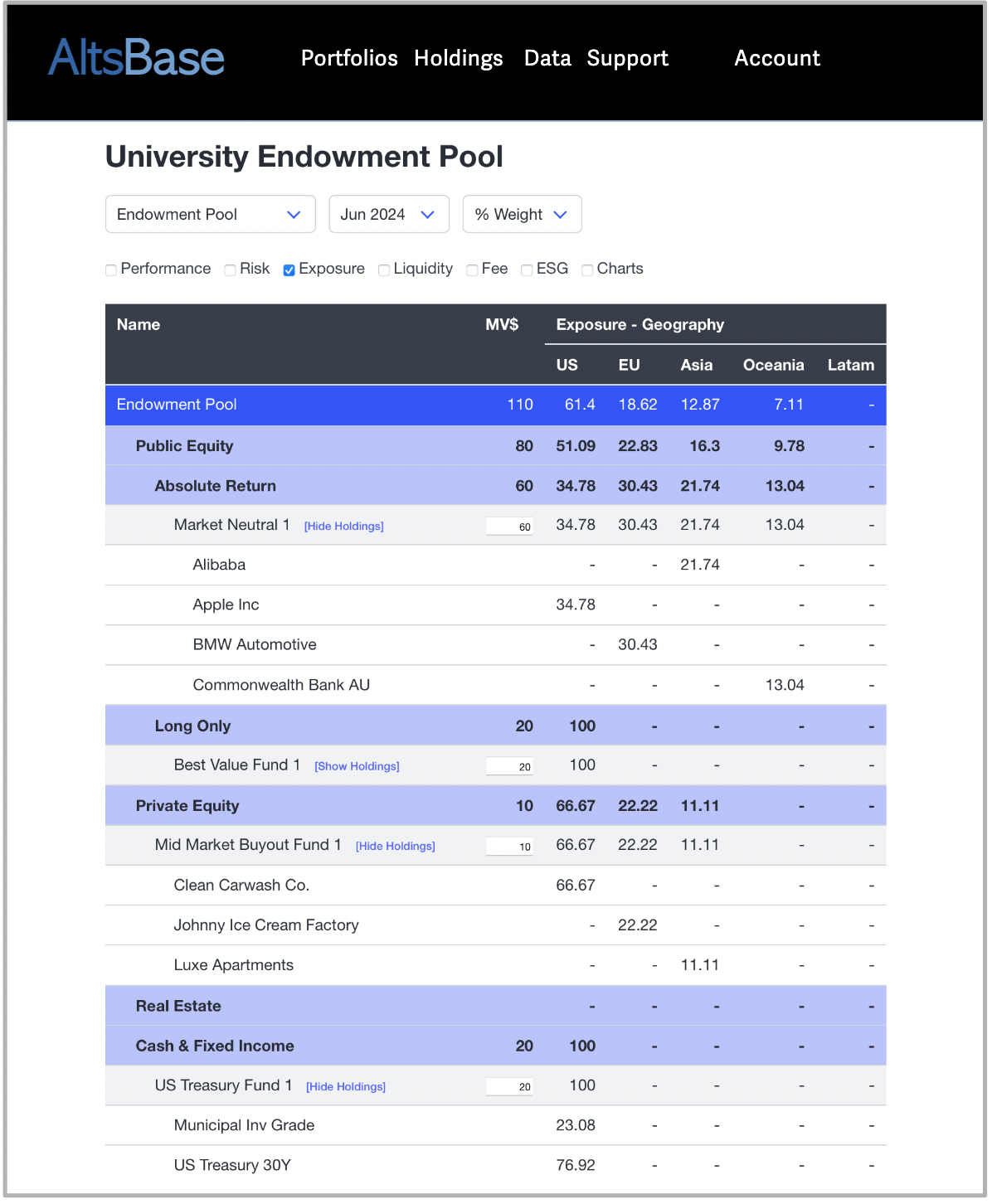Open the Jun 2024 date dropdown

[388, 215]
